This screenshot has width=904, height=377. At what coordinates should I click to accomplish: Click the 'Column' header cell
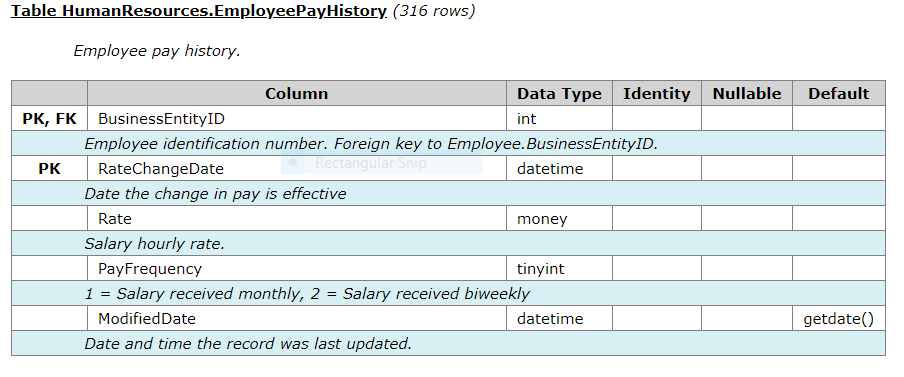click(297, 93)
